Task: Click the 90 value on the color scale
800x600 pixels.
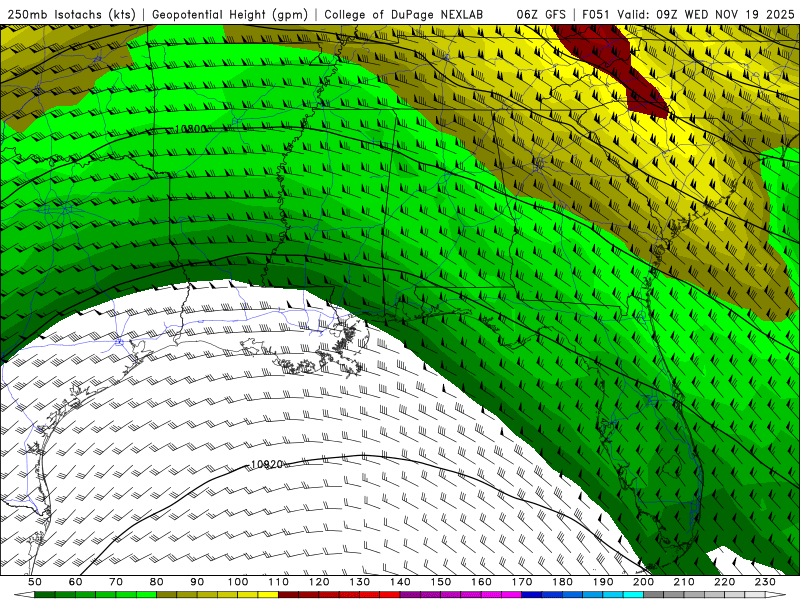Action: tap(197, 582)
